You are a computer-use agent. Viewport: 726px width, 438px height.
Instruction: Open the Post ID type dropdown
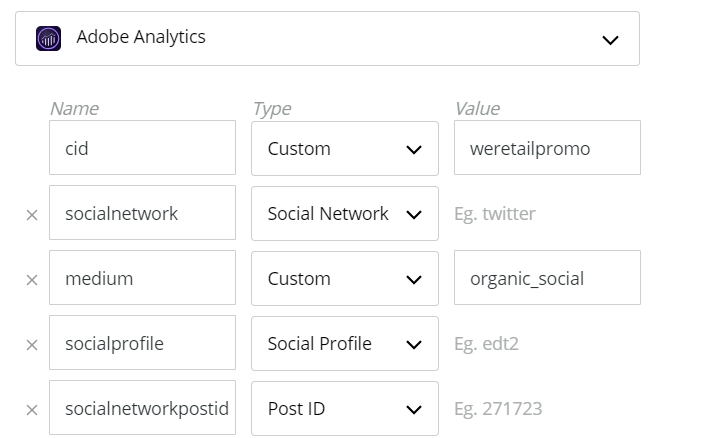click(x=344, y=409)
